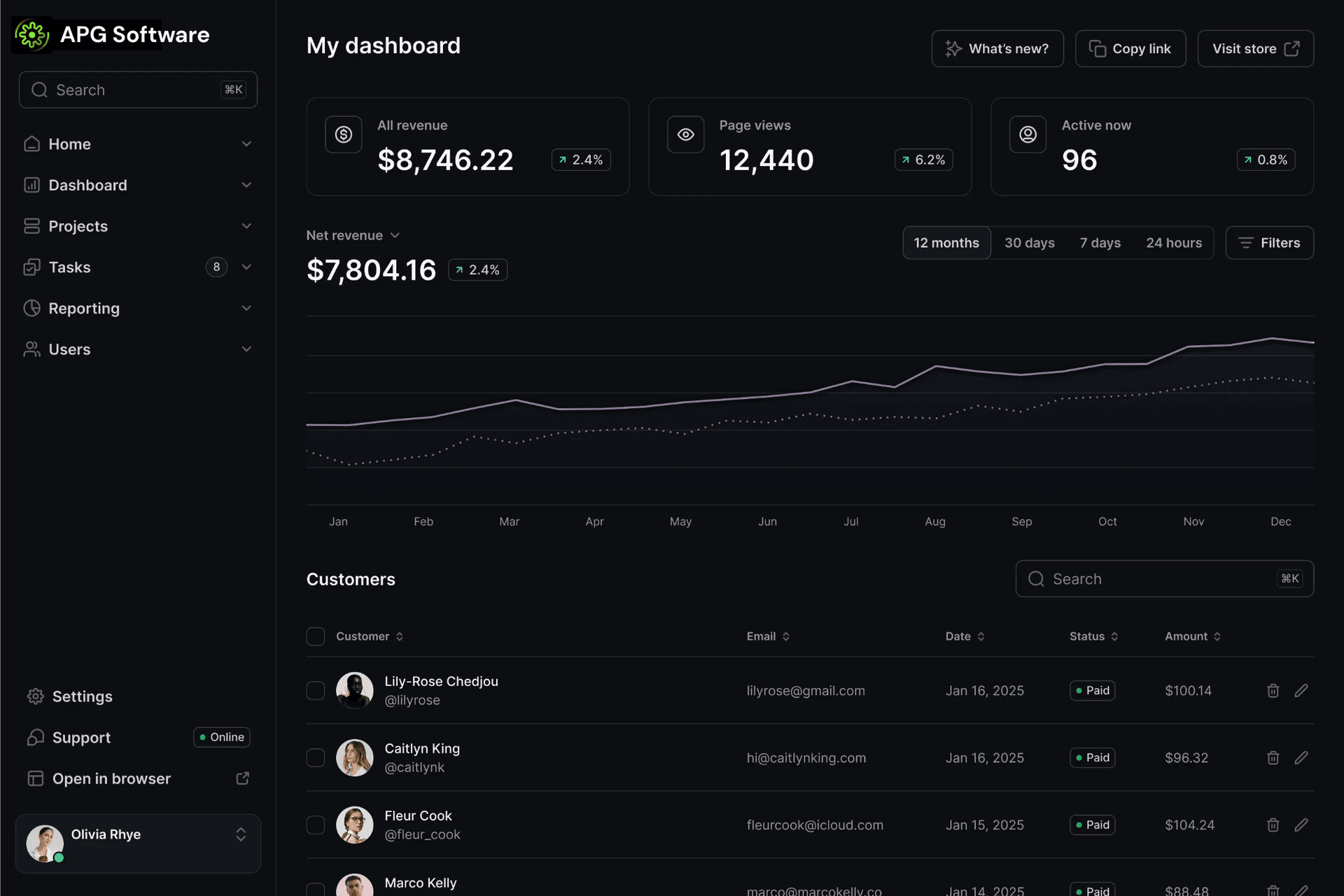Click the Customers search field

click(x=1164, y=578)
